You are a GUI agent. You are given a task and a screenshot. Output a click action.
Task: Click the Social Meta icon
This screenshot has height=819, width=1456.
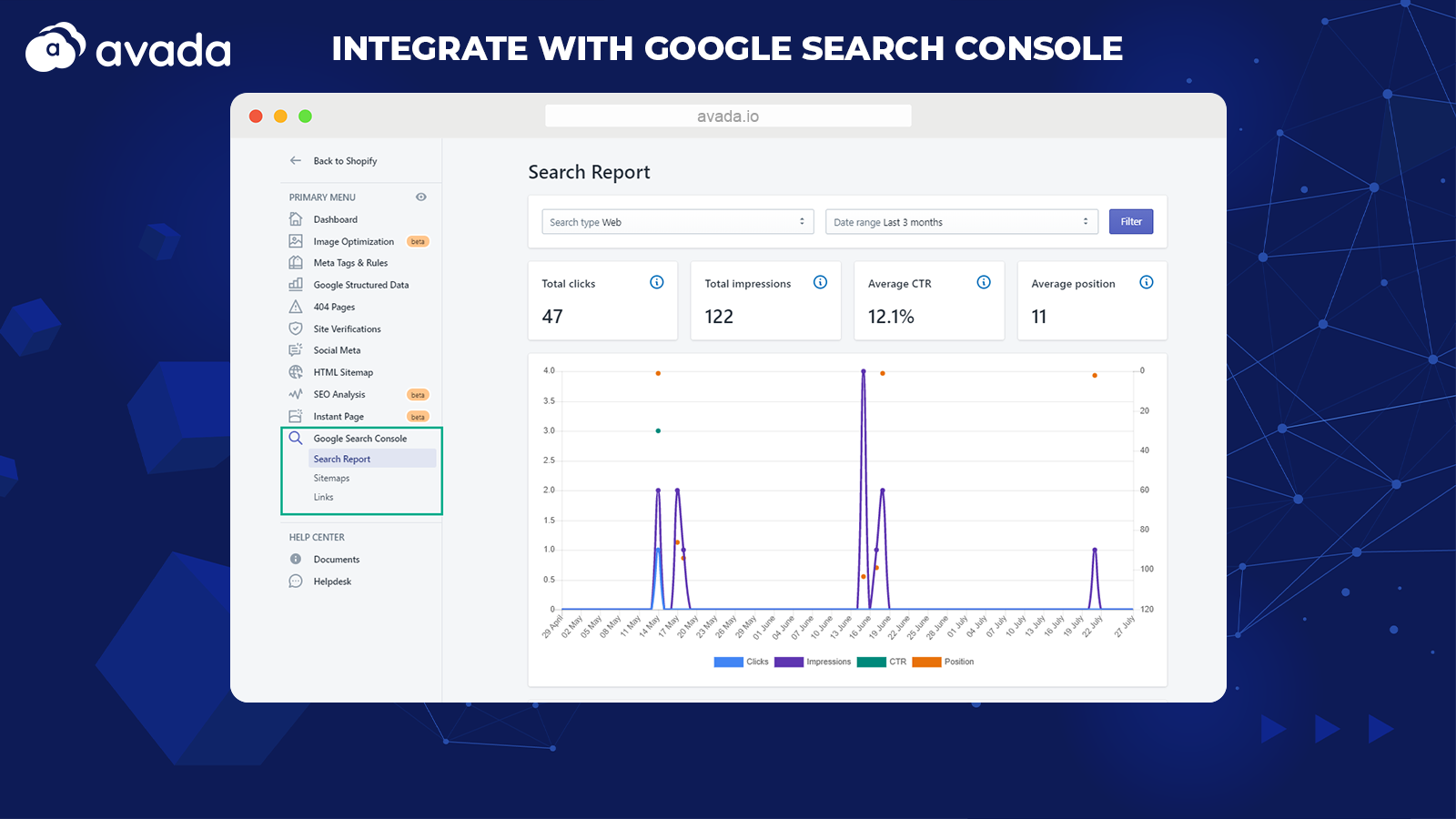tap(296, 349)
